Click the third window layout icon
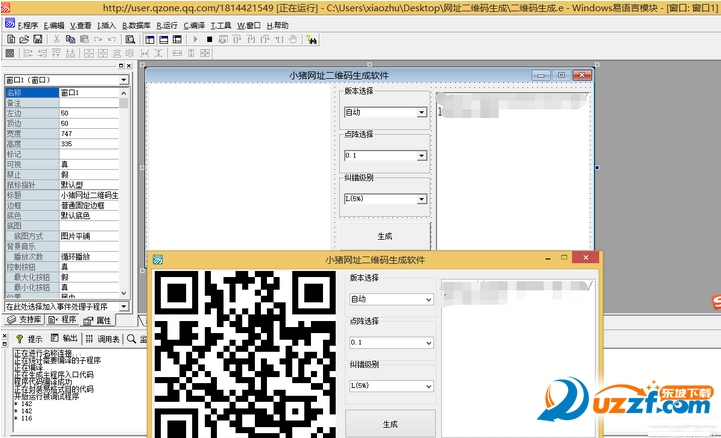Screen dimensions: 721x438 [177, 40]
